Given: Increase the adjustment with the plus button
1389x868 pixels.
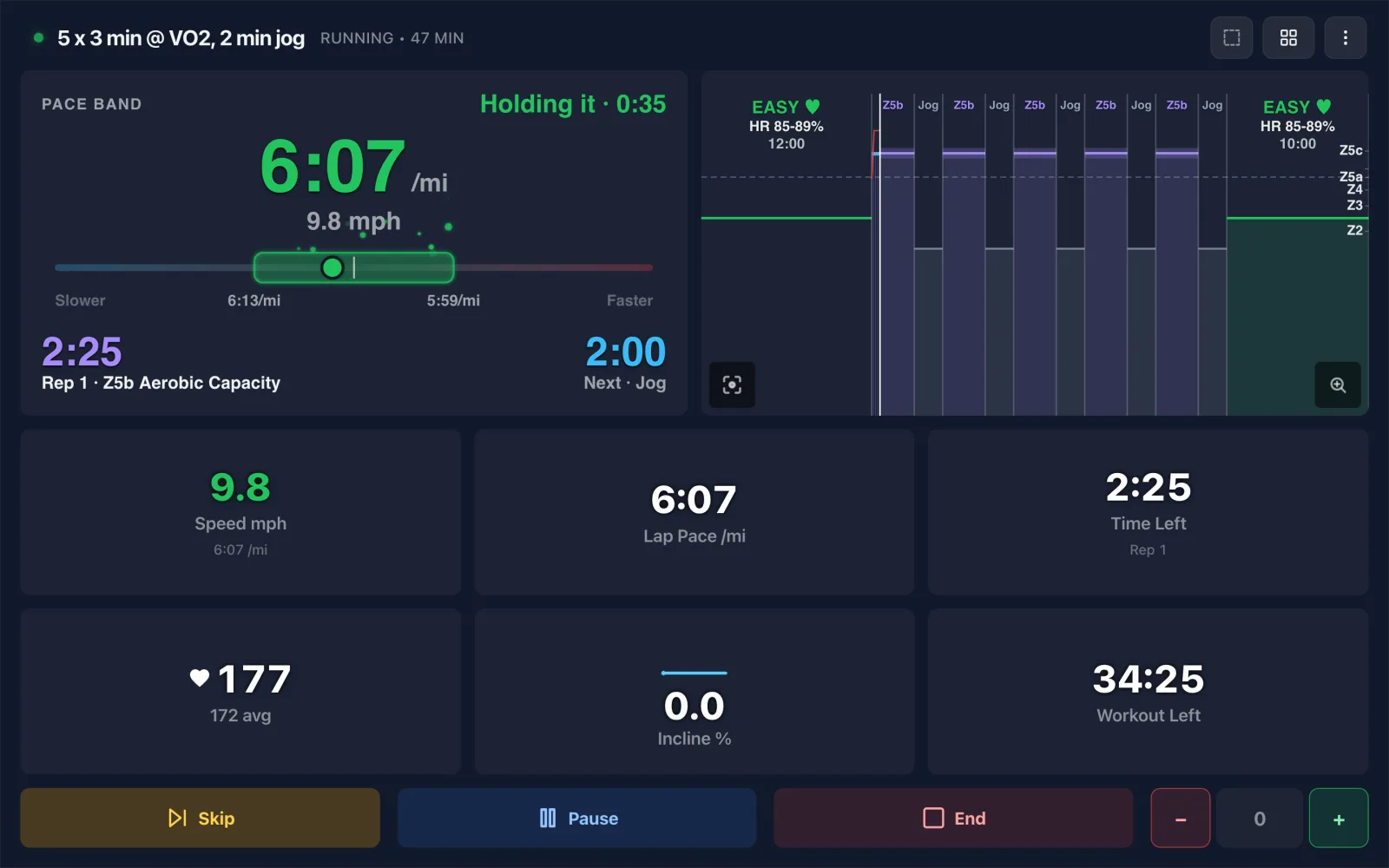Looking at the screenshot, I should [1339, 818].
